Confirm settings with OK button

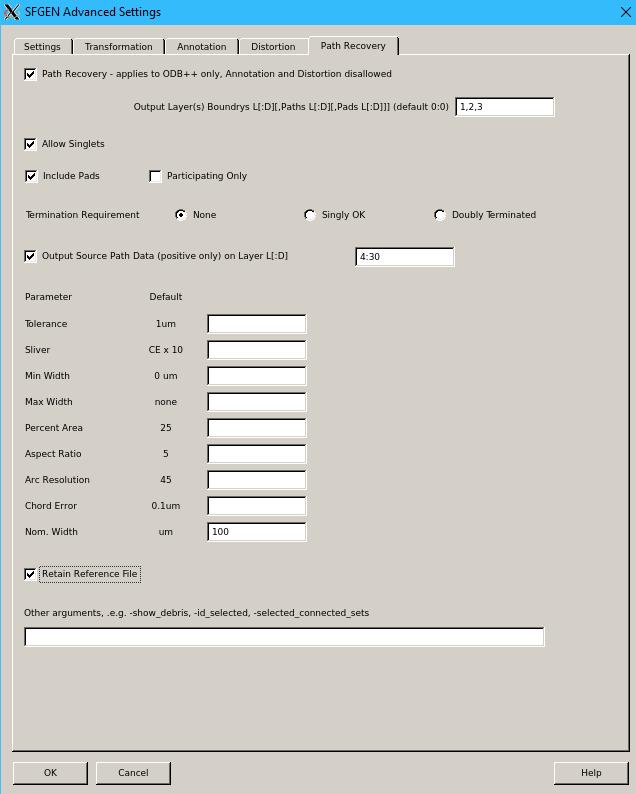[50, 773]
